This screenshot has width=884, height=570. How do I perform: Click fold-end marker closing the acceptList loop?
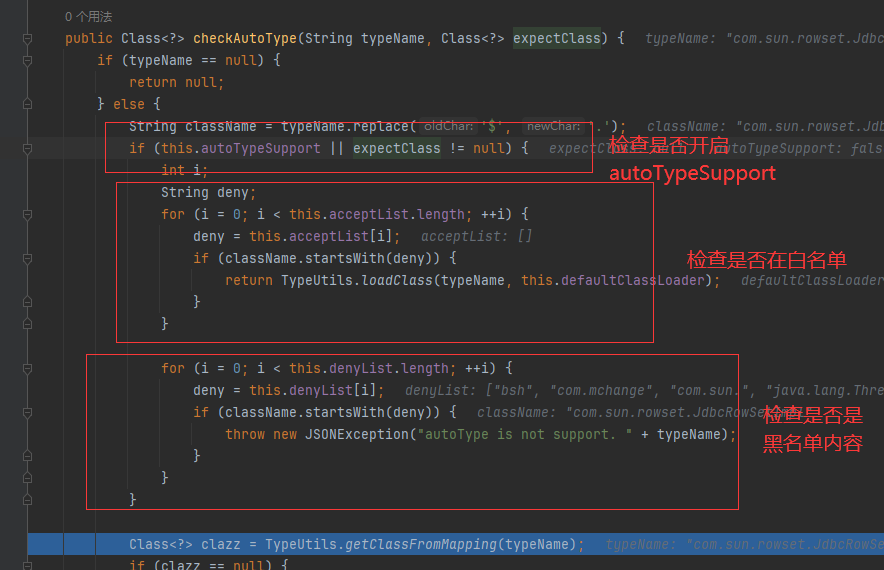point(28,325)
